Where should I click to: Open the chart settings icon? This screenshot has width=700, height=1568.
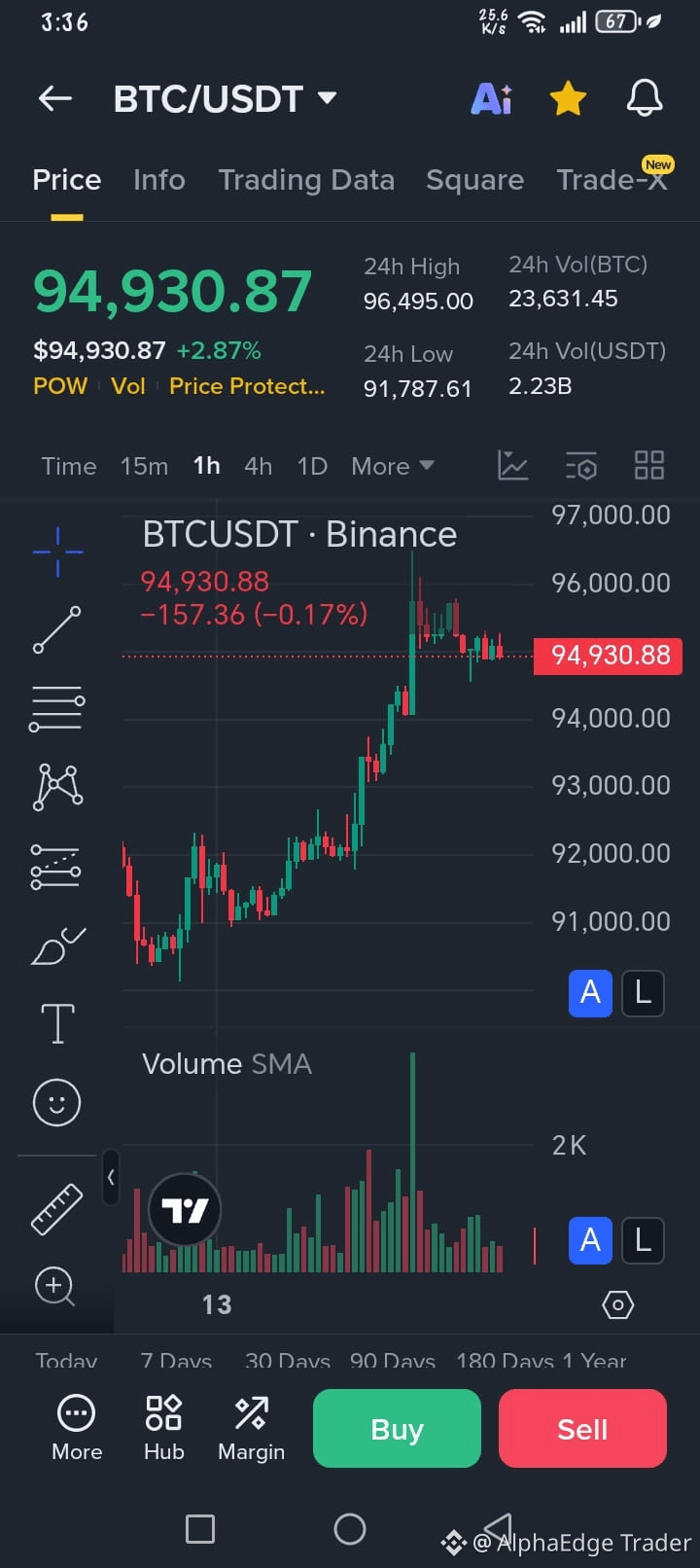[581, 466]
